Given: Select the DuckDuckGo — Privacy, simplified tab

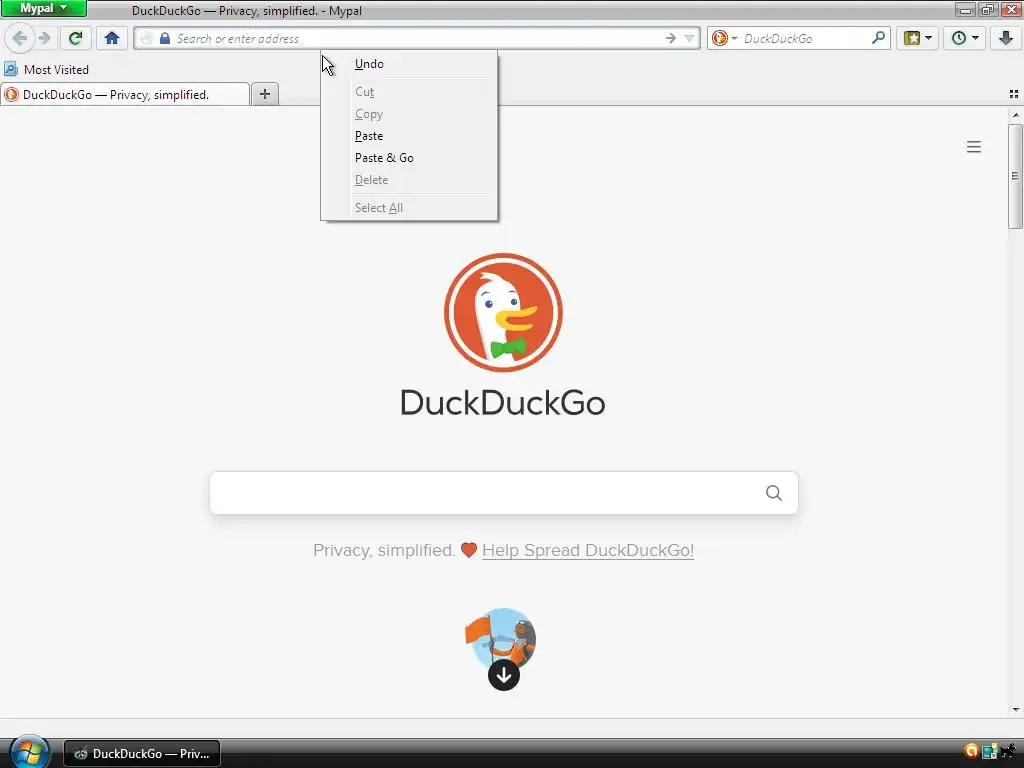Looking at the screenshot, I should pyautogui.click(x=125, y=95).
